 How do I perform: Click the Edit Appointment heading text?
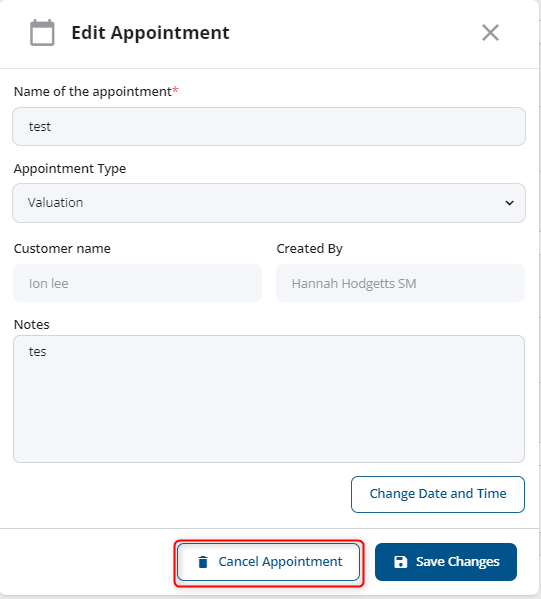pos(151,33)
